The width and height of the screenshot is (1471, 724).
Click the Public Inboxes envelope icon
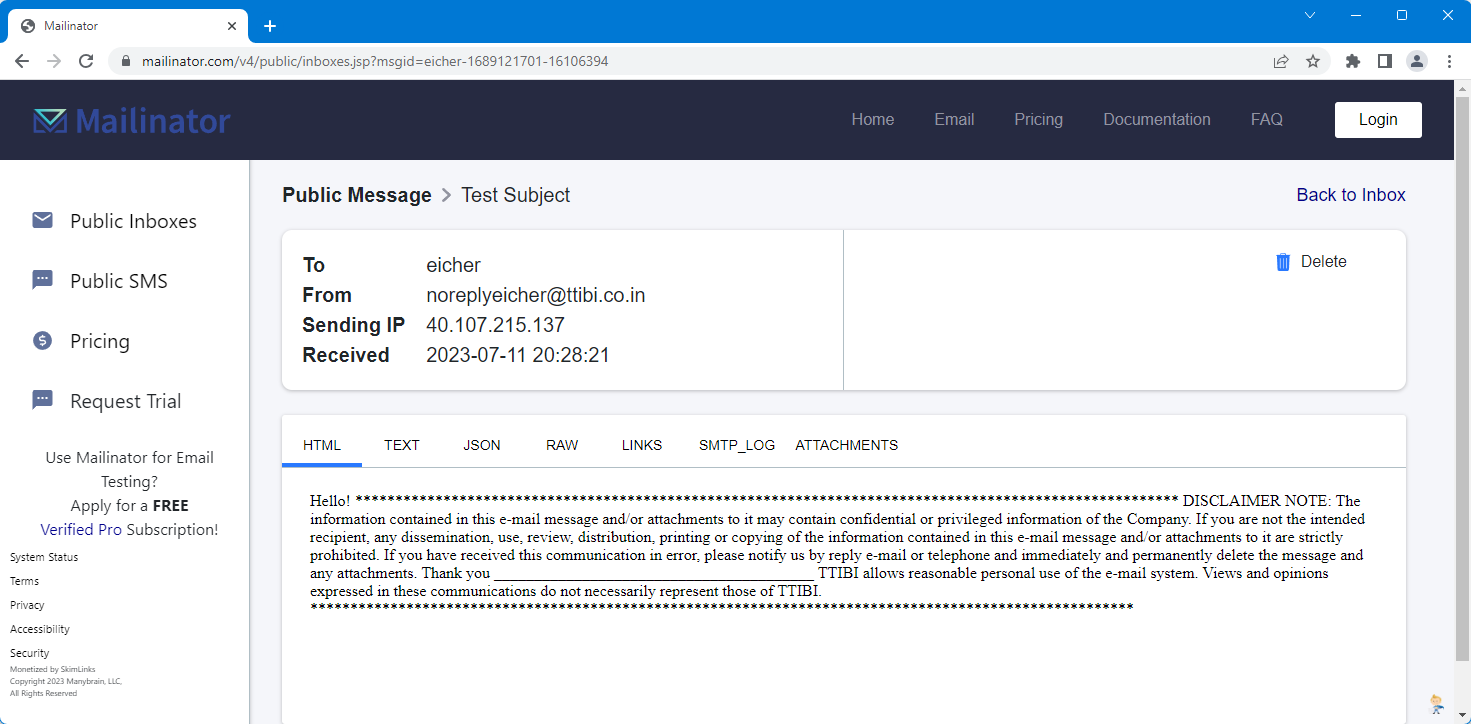(42, 220)
